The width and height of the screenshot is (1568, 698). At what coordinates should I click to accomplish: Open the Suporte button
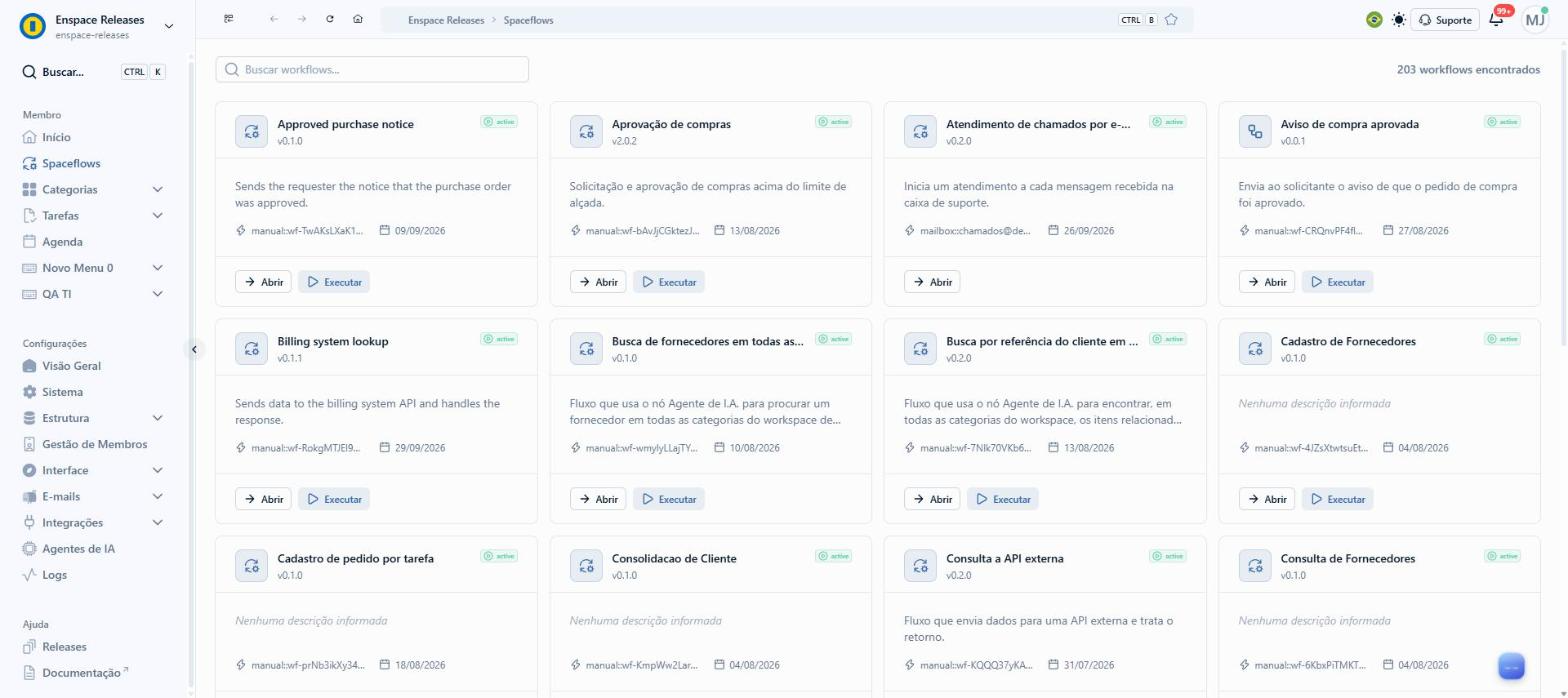tap(1445, 20)
